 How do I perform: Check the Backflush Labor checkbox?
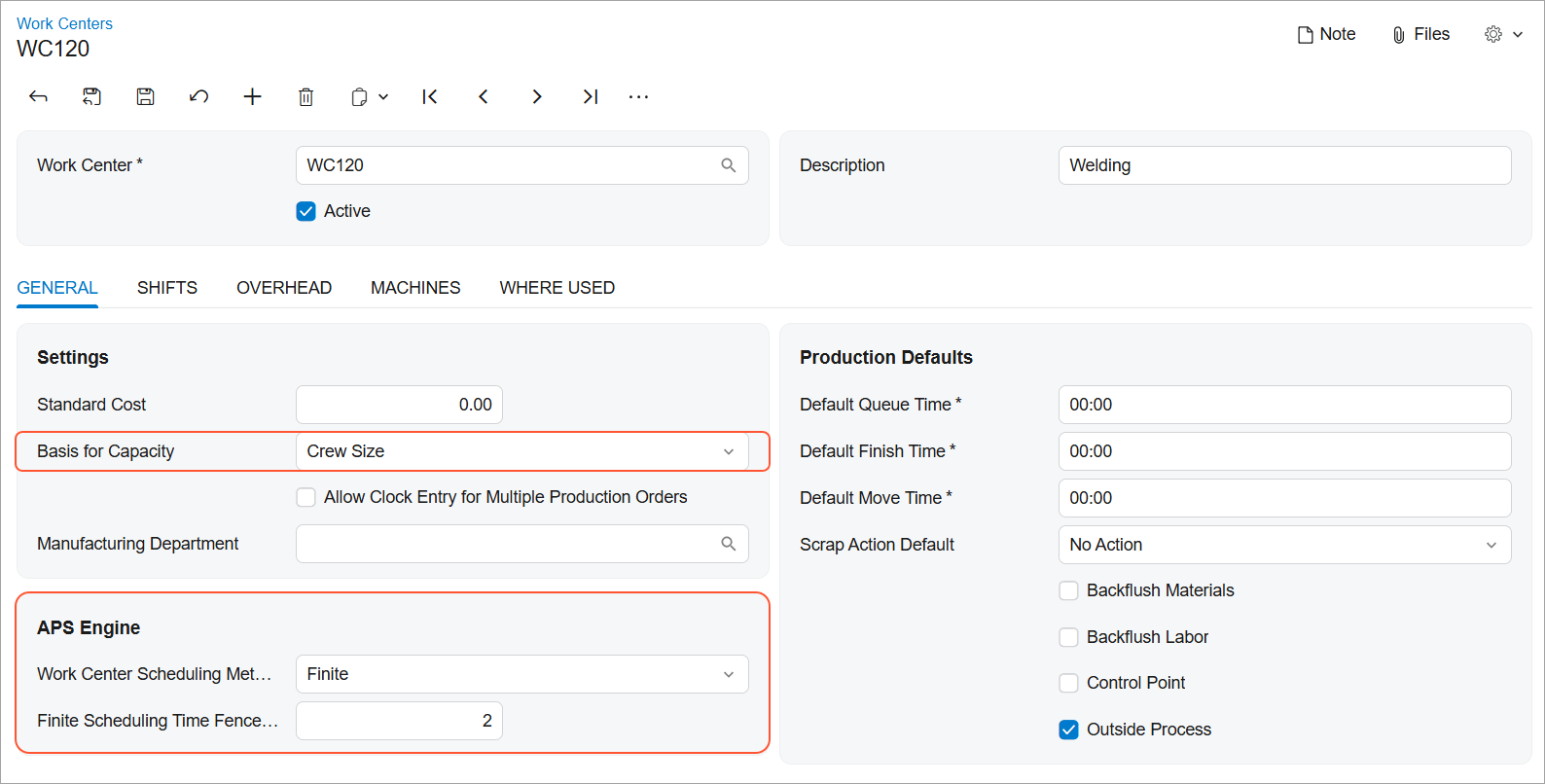(x=1069, y=637)
